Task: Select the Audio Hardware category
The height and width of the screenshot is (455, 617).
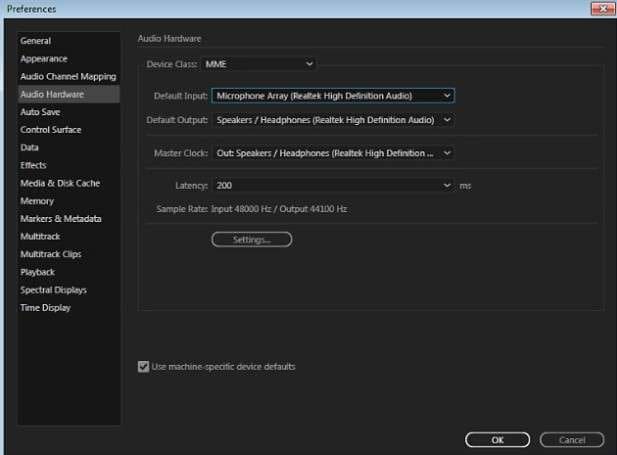Action: [x=69, y=94]
